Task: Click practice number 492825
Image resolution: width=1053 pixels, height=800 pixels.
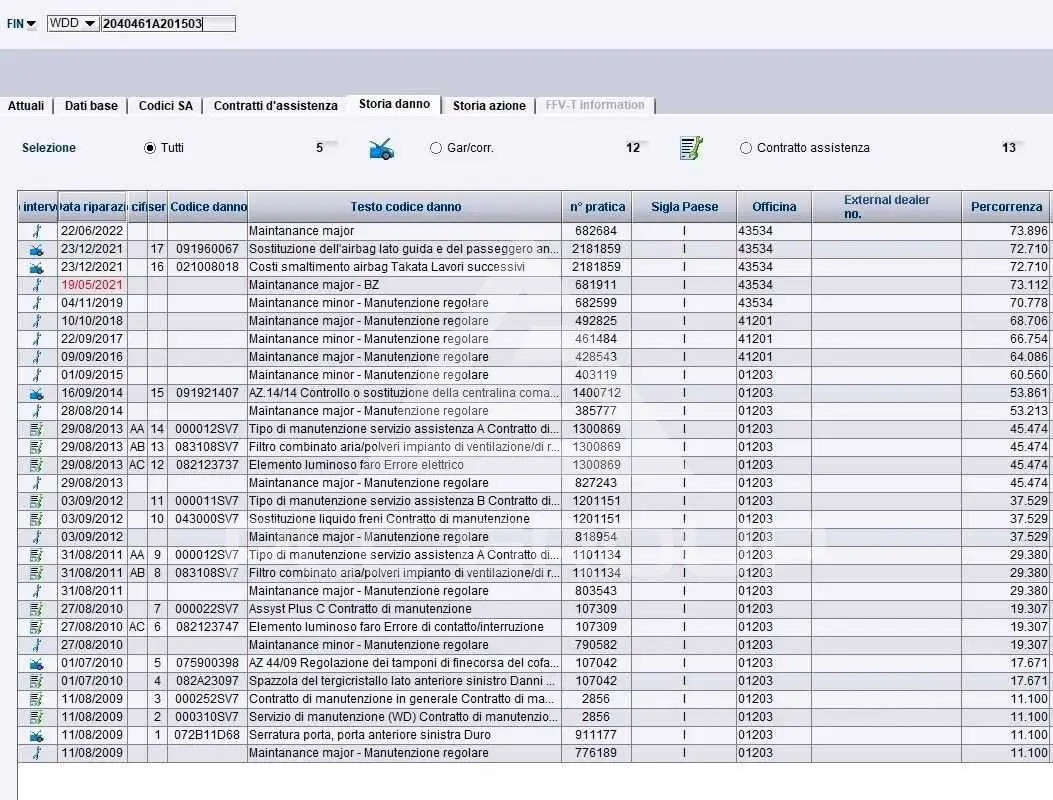Action: pos(596,321)
